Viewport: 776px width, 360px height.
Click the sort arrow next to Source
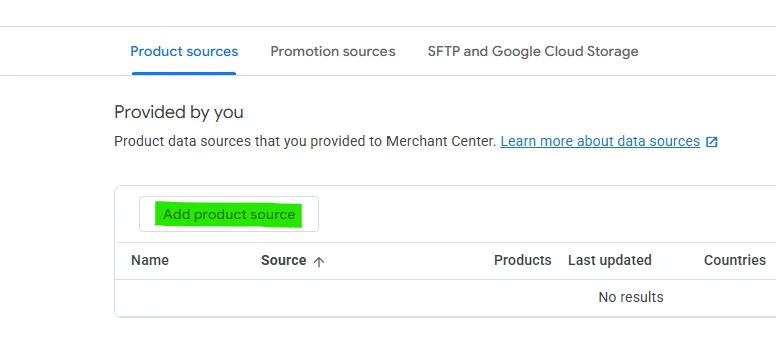pos(319,261)
